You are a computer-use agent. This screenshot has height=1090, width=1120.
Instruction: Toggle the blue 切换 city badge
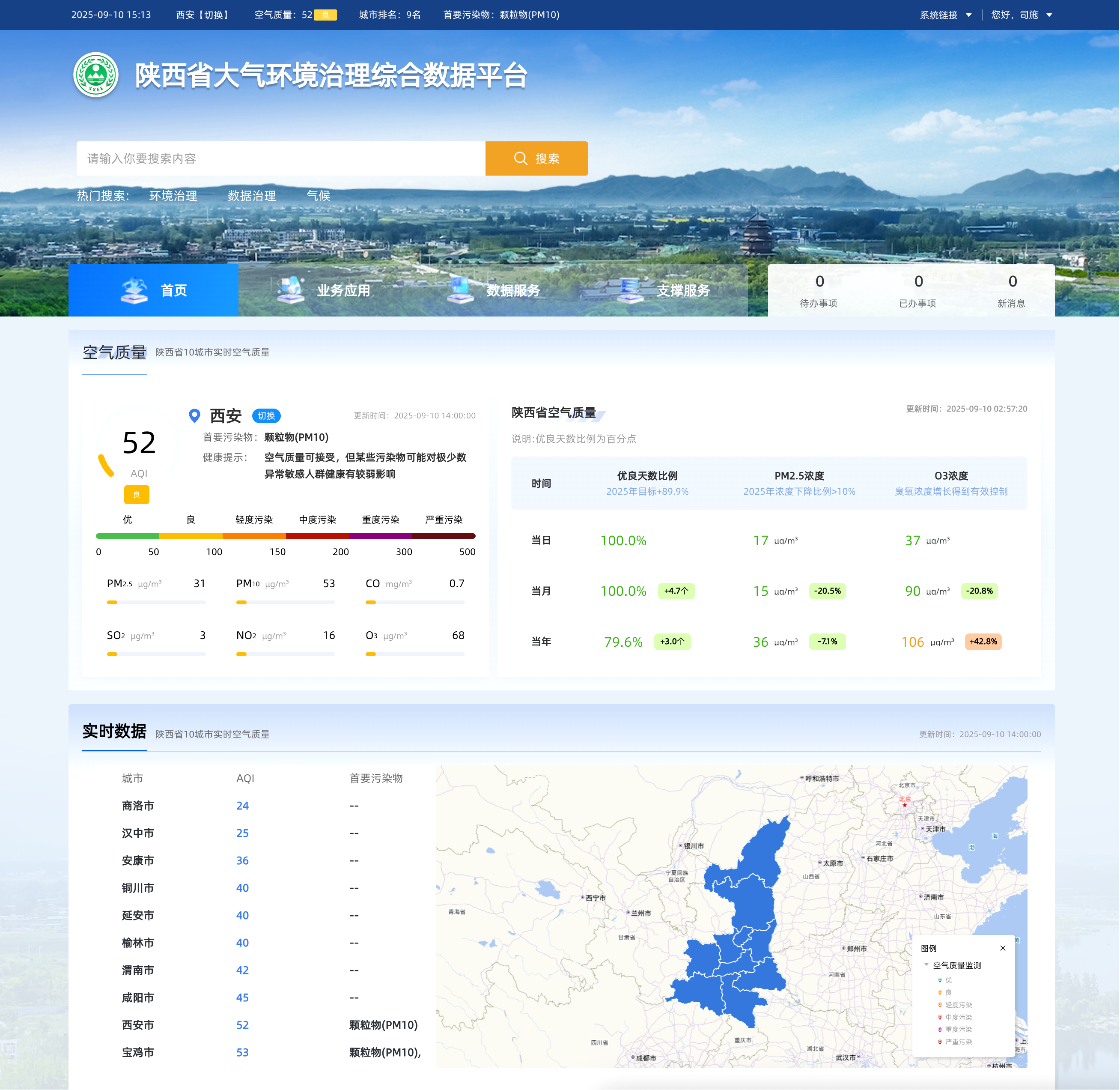tap(266, 415)
